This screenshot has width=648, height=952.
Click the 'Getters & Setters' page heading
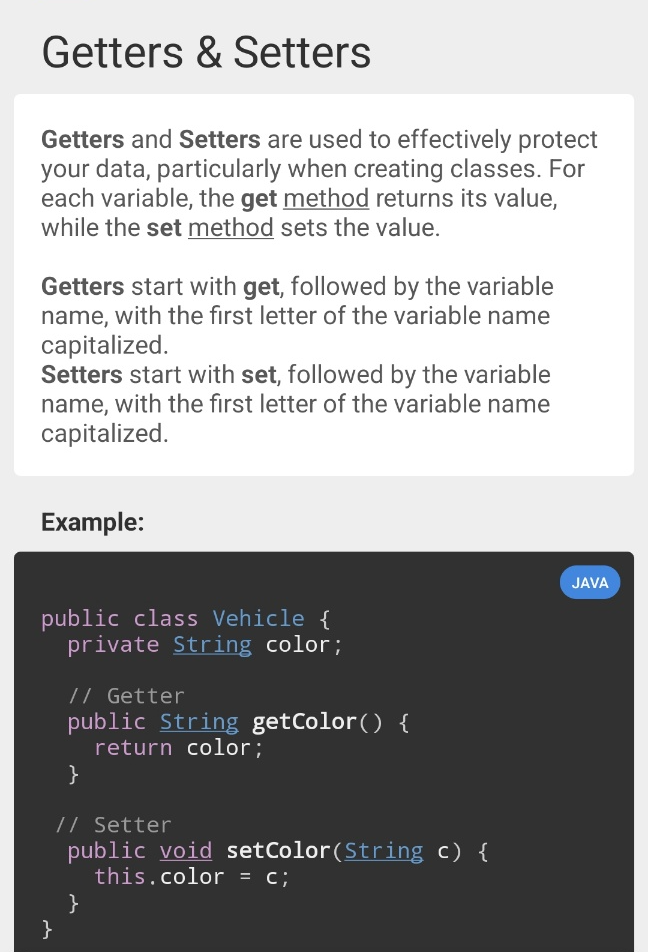point(206,52)
